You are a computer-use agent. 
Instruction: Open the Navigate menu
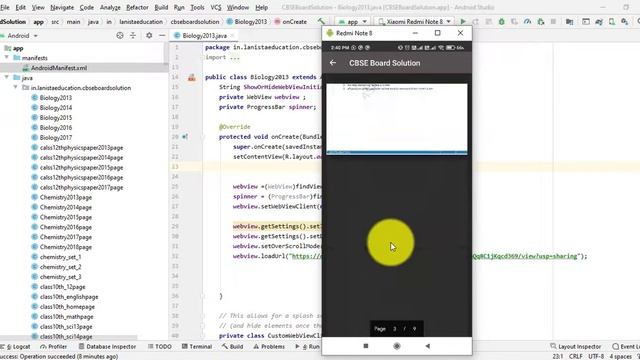62,7
